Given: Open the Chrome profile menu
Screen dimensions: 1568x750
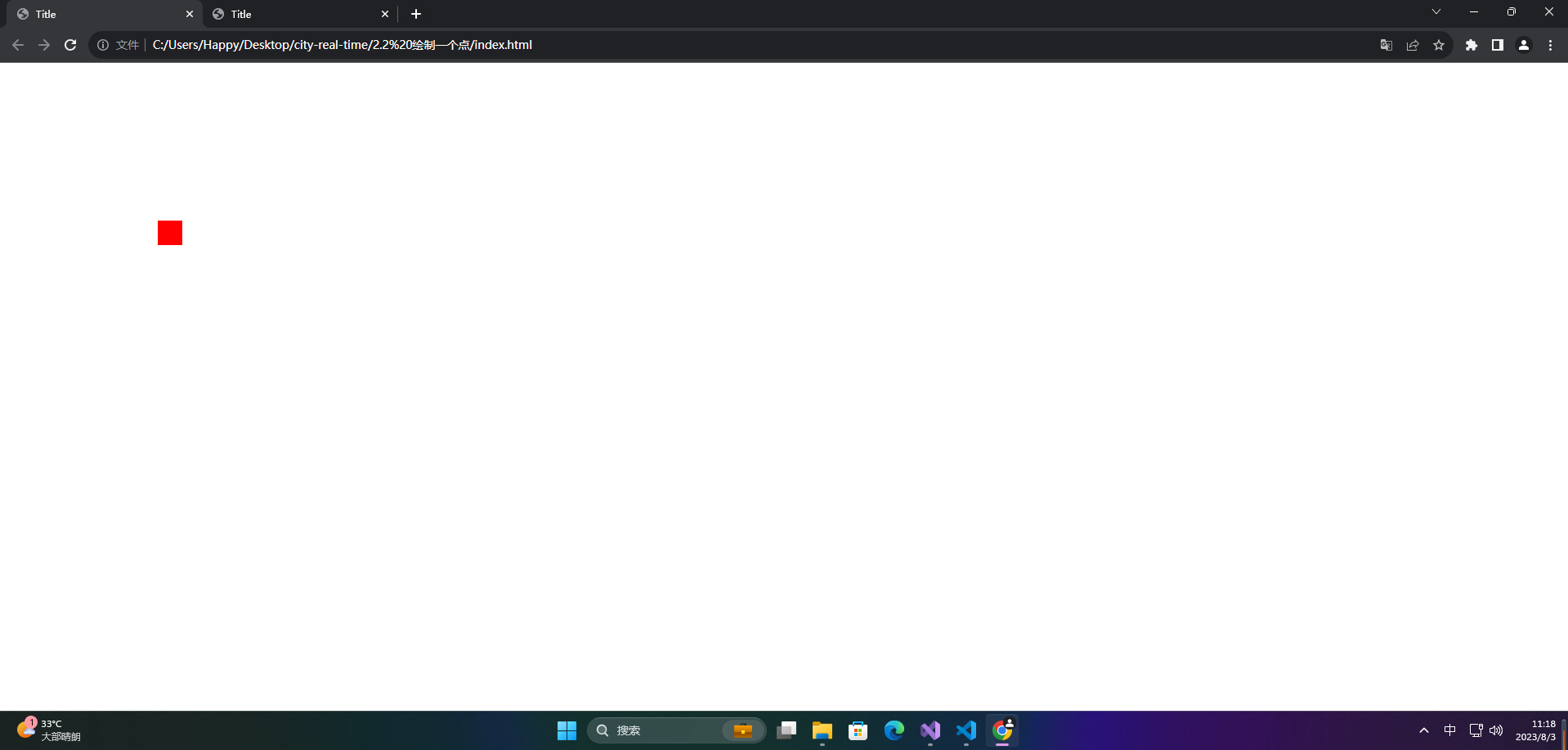Looking at the screenshot, I should click(x=1524, y=45).
